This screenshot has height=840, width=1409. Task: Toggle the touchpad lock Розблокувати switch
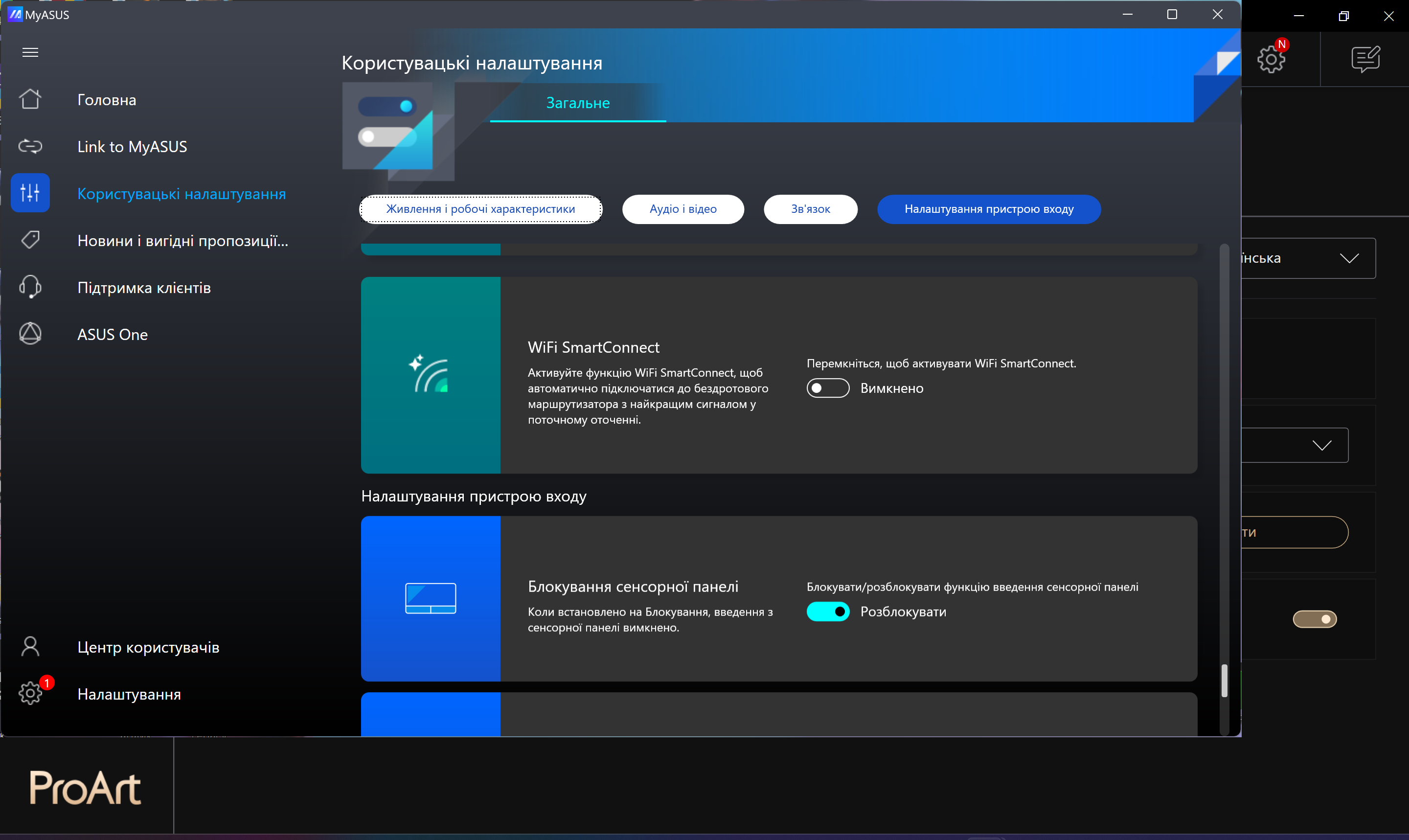coord(827,612)
